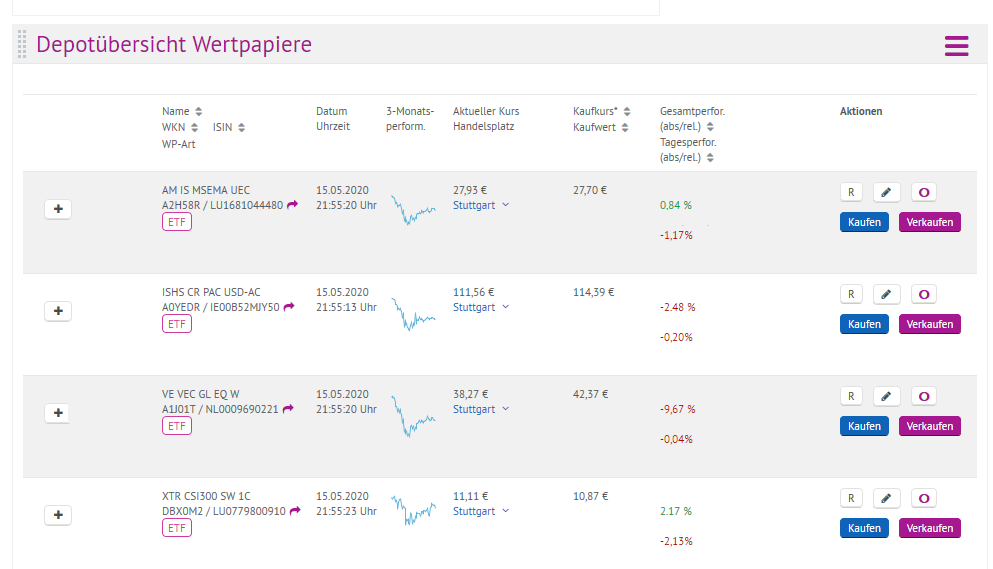
Task: View 3-month performance chart of ISHS CR PAC
Action: [x=413, y=313]
